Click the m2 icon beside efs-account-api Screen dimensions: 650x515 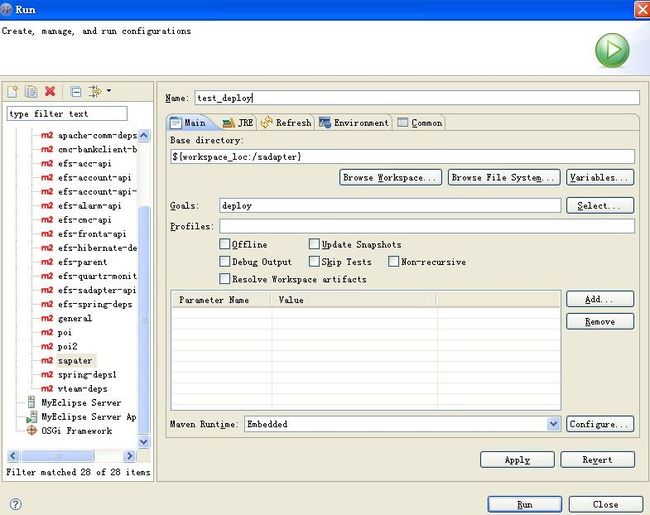[47, 177]
